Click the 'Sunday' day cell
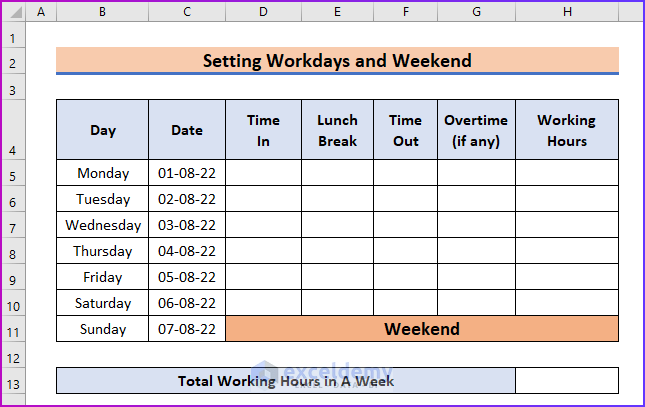 click(103, 329)
